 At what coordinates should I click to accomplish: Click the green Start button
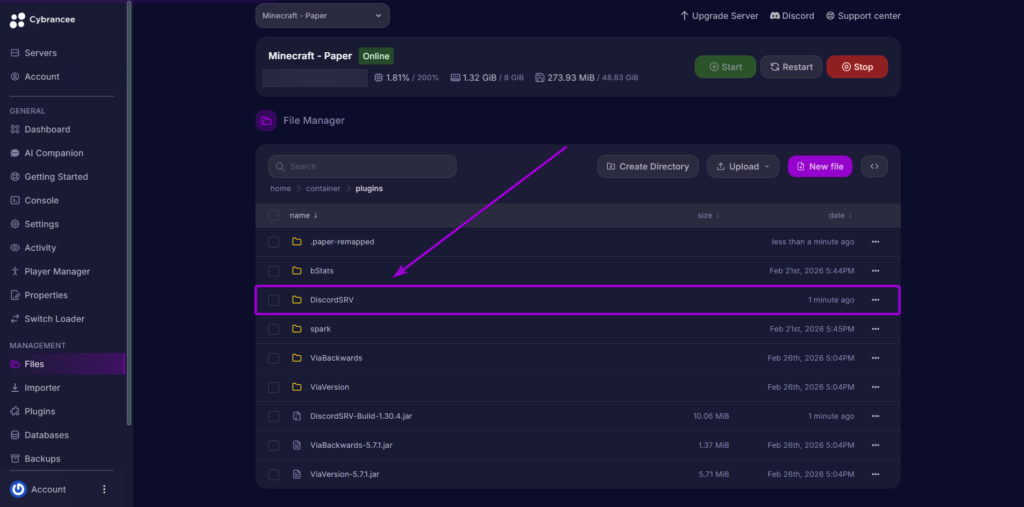[x=725, y=67]
